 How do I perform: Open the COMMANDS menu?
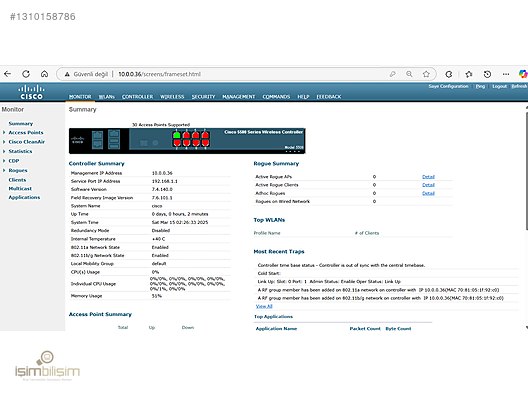pos(276,97)
